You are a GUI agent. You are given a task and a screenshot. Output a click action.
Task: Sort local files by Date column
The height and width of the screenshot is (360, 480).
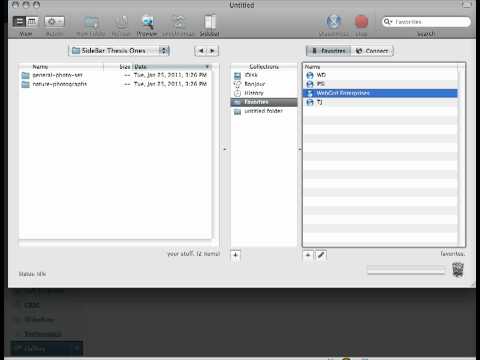pyautogui.click(x=172, y=67)
